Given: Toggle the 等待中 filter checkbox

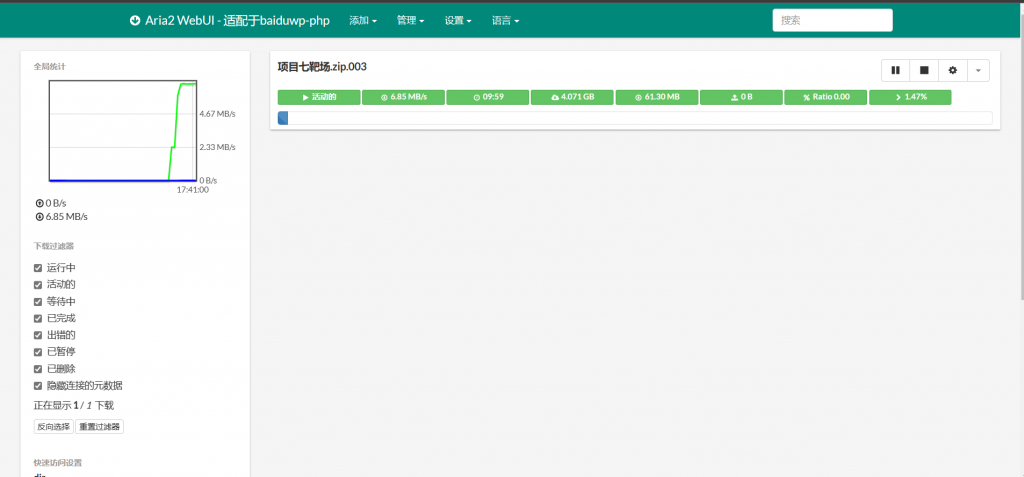Looking at the screenshot, I should [38, 302].
